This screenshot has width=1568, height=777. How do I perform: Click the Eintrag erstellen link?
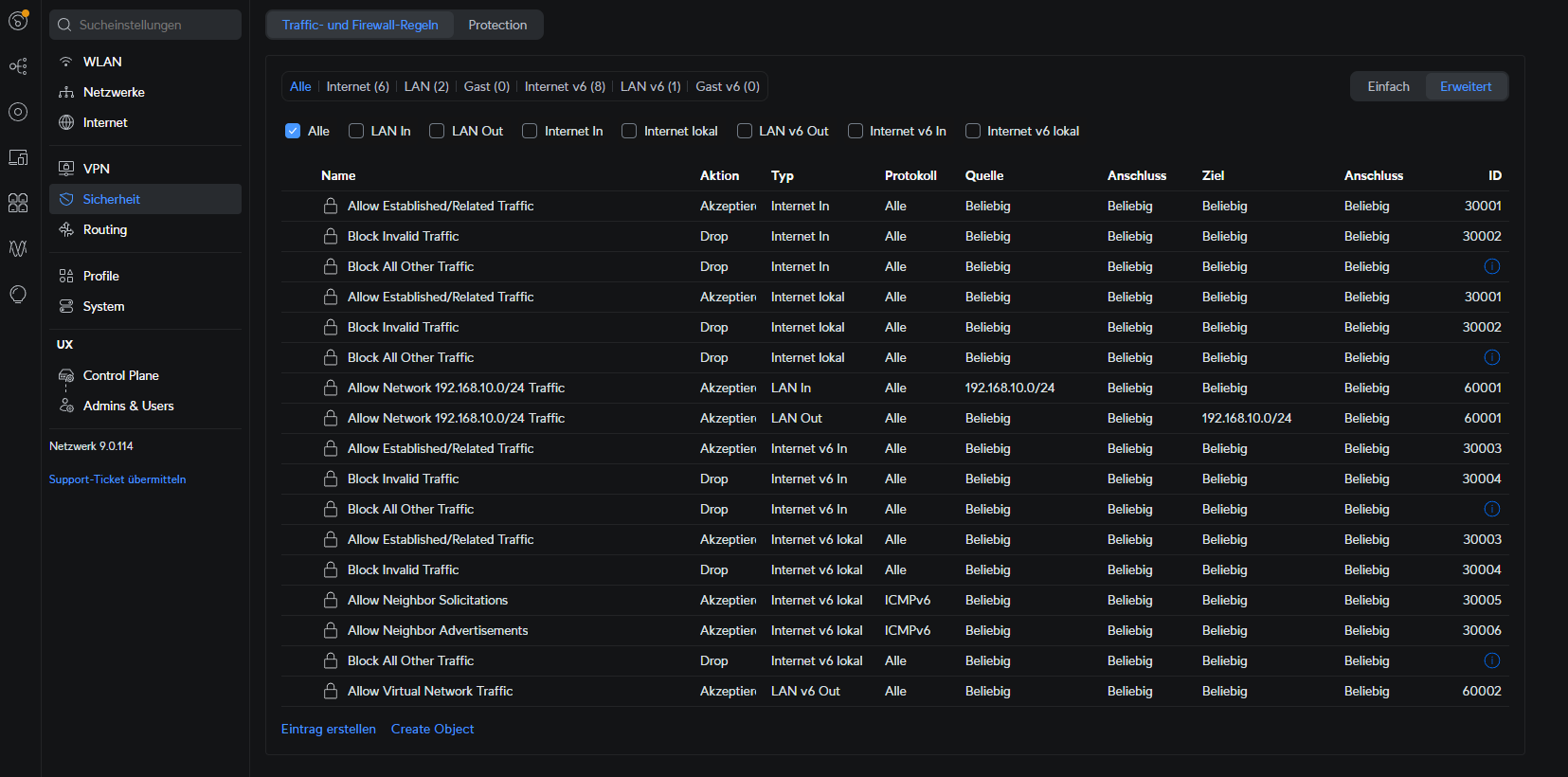coord(329,729)
